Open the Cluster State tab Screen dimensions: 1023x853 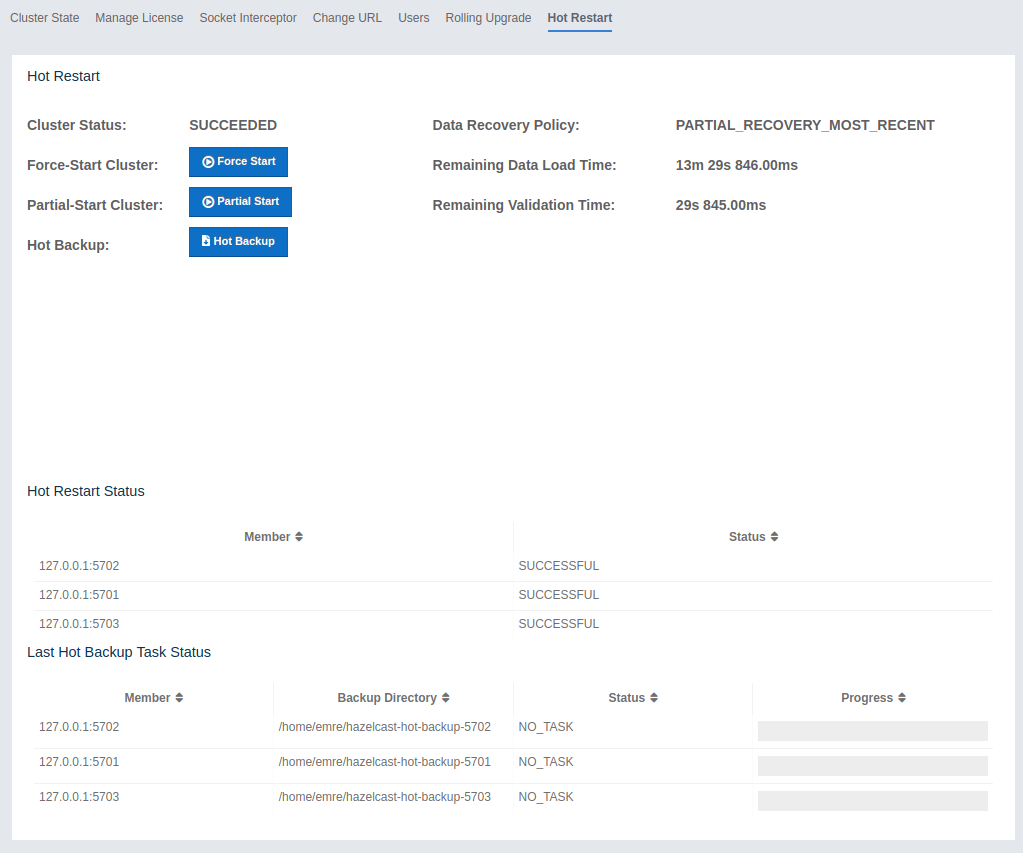pyautogui.click(x=45, y=18)
